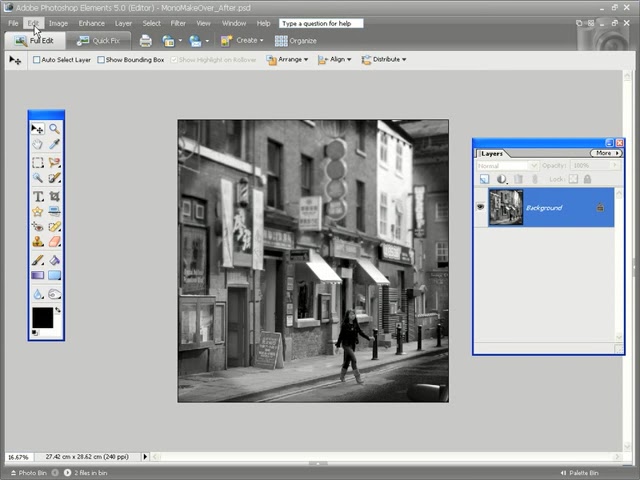Select the Move tool in the toolbox
Image resolution: width=640 pixels, height=480 pixels.
point(38,129)
